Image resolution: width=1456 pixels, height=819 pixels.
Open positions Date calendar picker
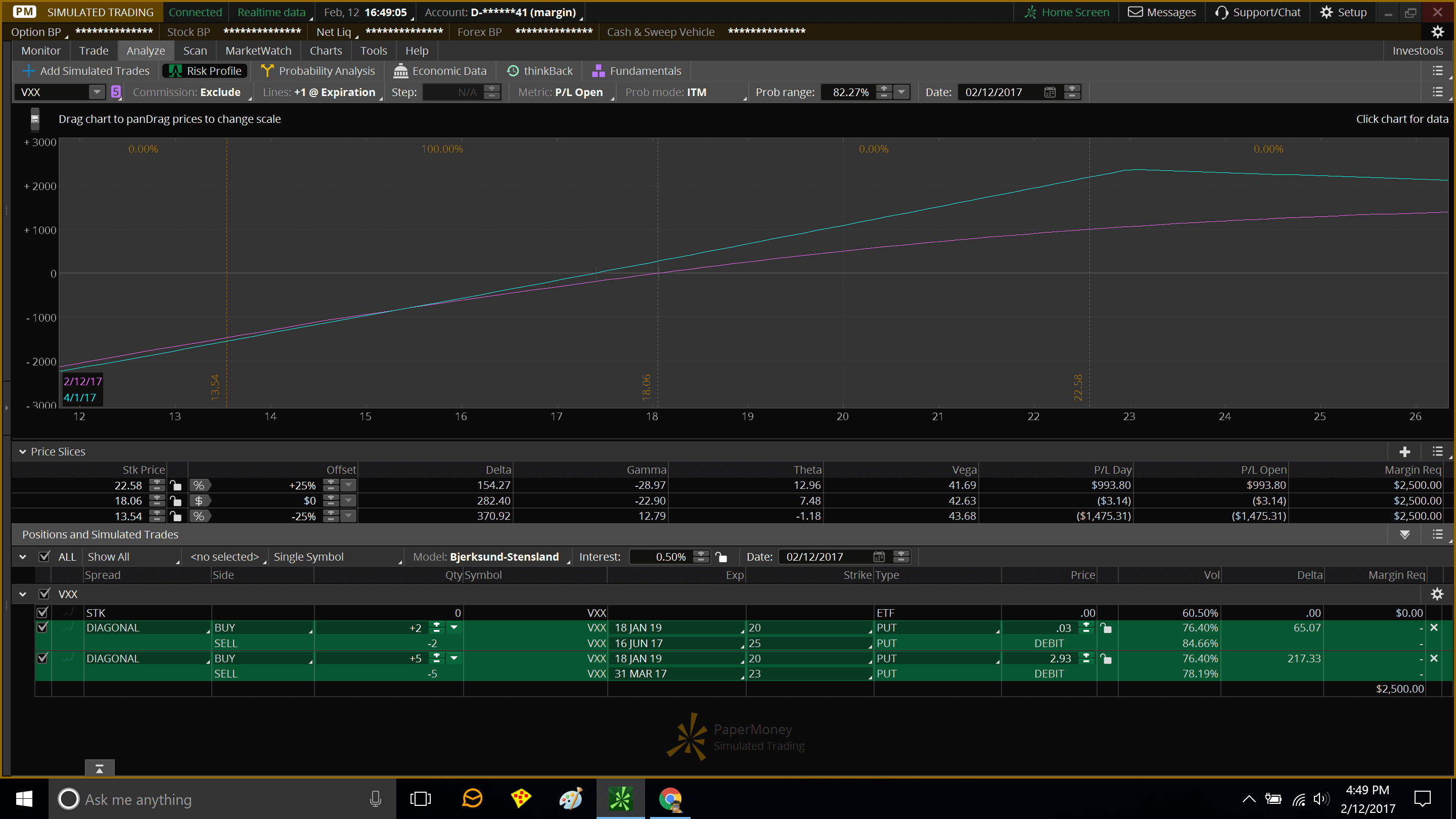point(878,556)
